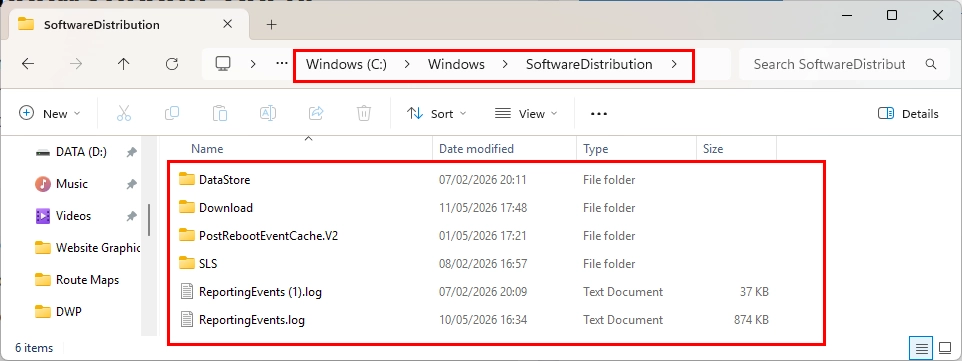This screenshot has width=962, height=361.
Task: Click DataStore folder icon
Action: (187, 179)
